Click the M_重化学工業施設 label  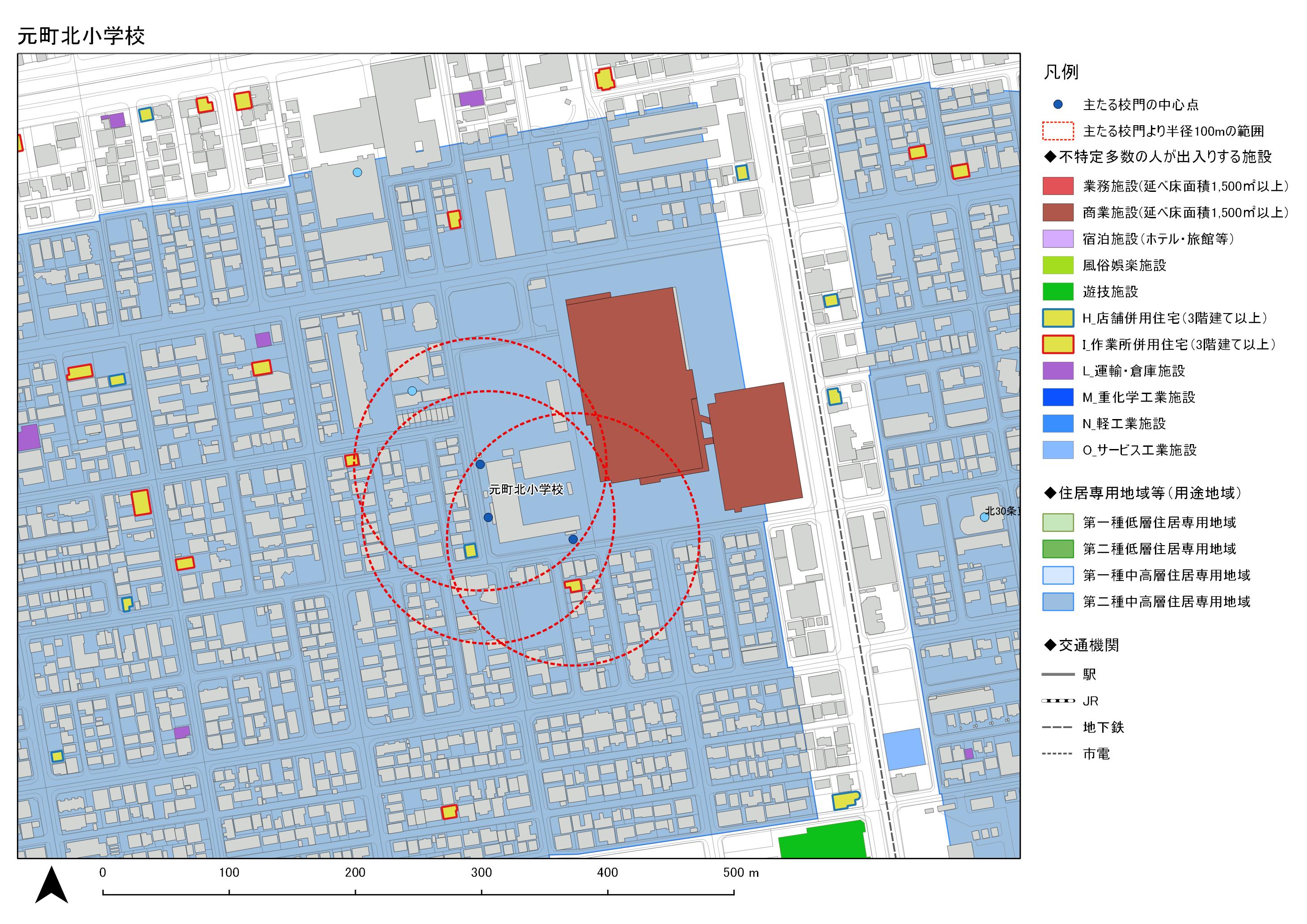coord(1138,398)
